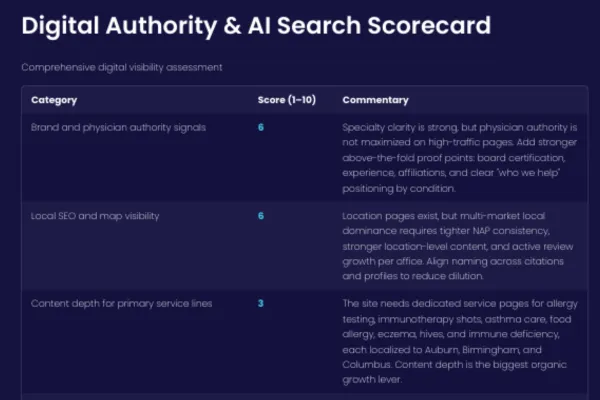600x400 pixels.
Task: Select Content depth for primary service lines
Action: click(x=121, y=304)
